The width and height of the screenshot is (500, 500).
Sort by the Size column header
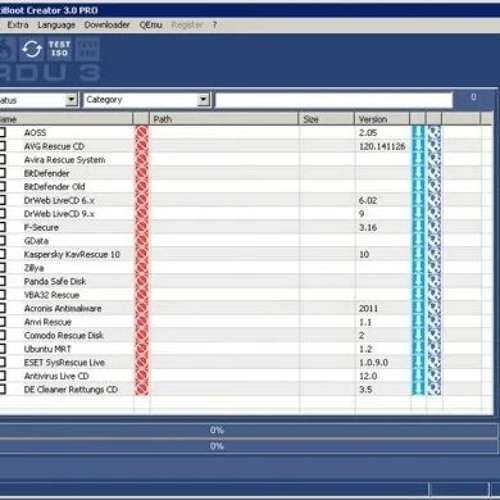pyautogui.click(x=326, y=119)
